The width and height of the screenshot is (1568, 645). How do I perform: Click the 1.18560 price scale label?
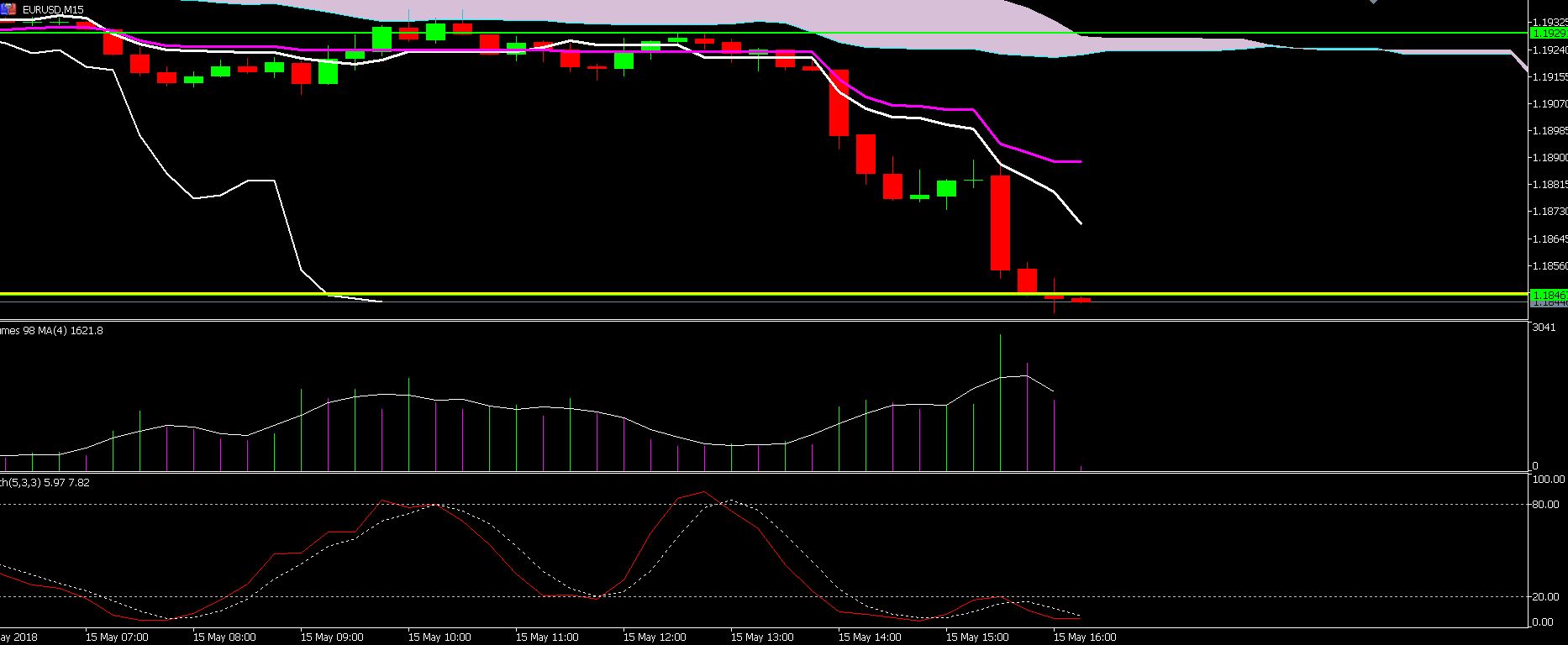point(1550,265)
